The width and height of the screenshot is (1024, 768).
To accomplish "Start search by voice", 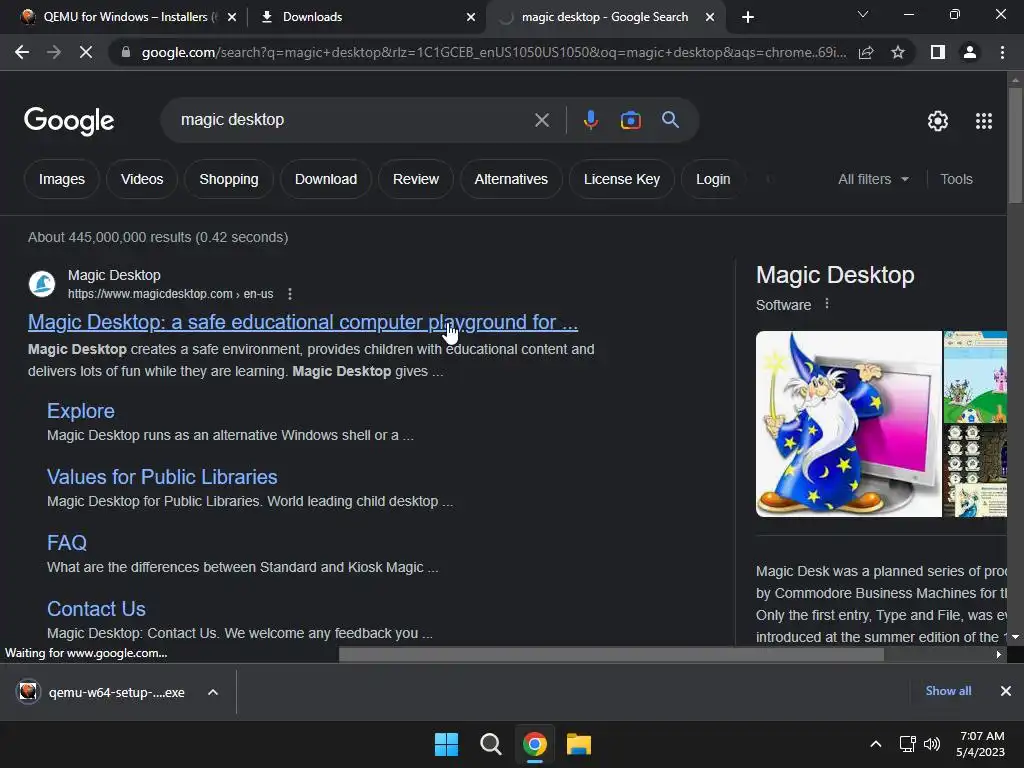I will 590,120.
